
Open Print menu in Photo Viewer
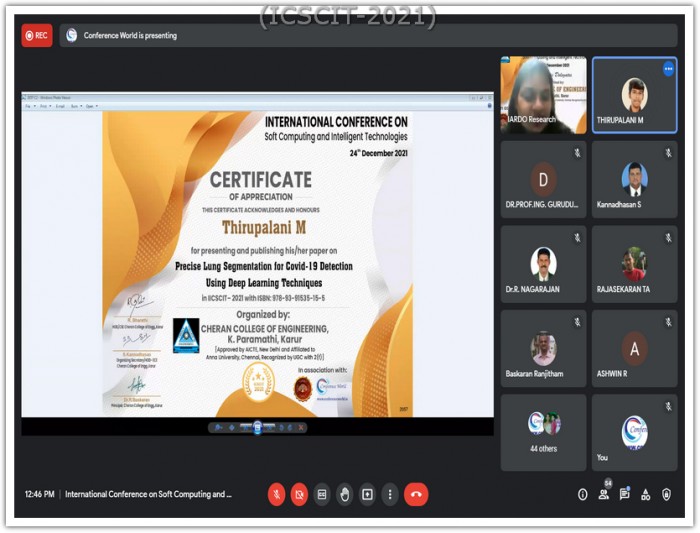click(46, 105)
